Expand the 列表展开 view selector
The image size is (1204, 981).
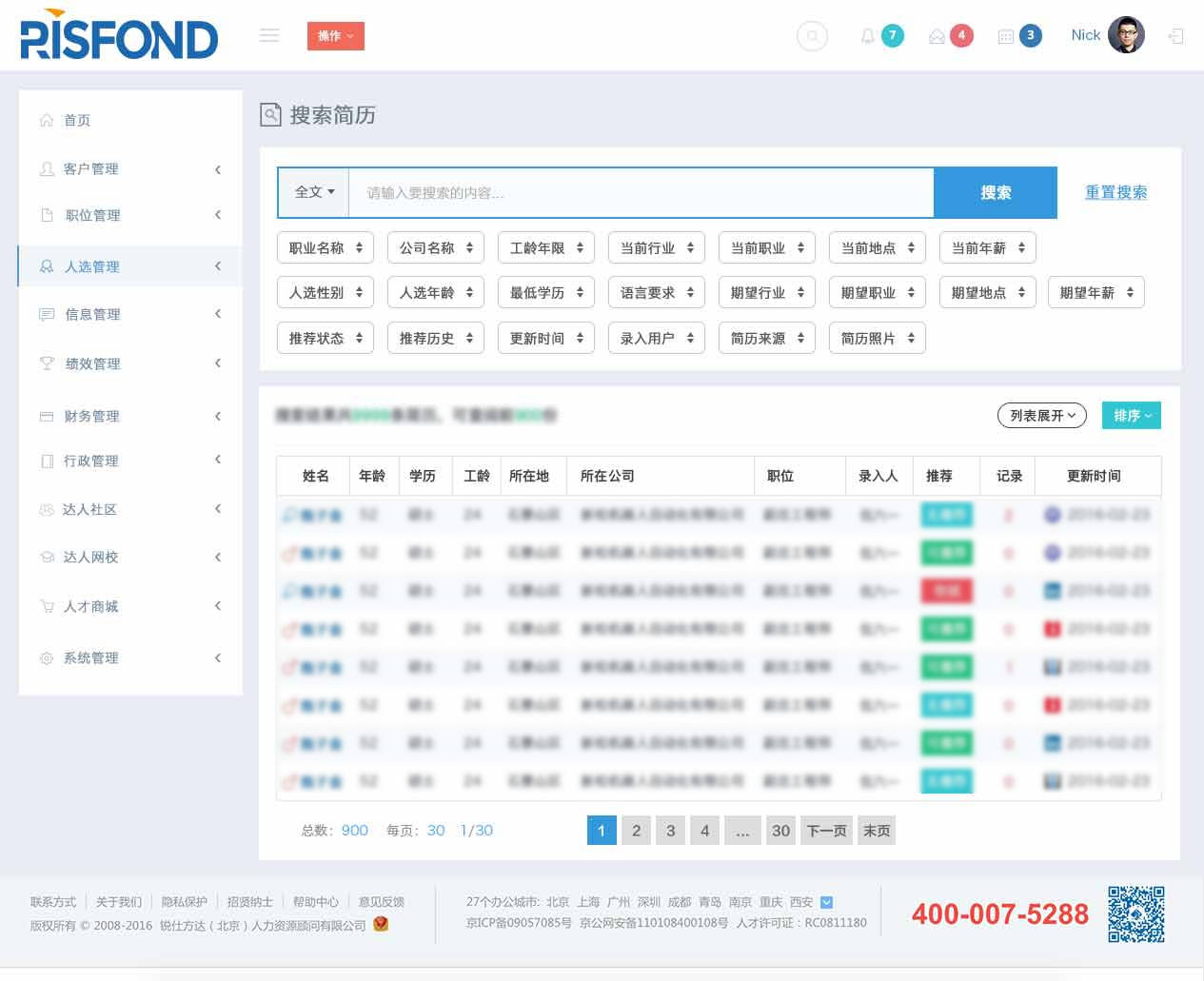(x=1042, y=416)
